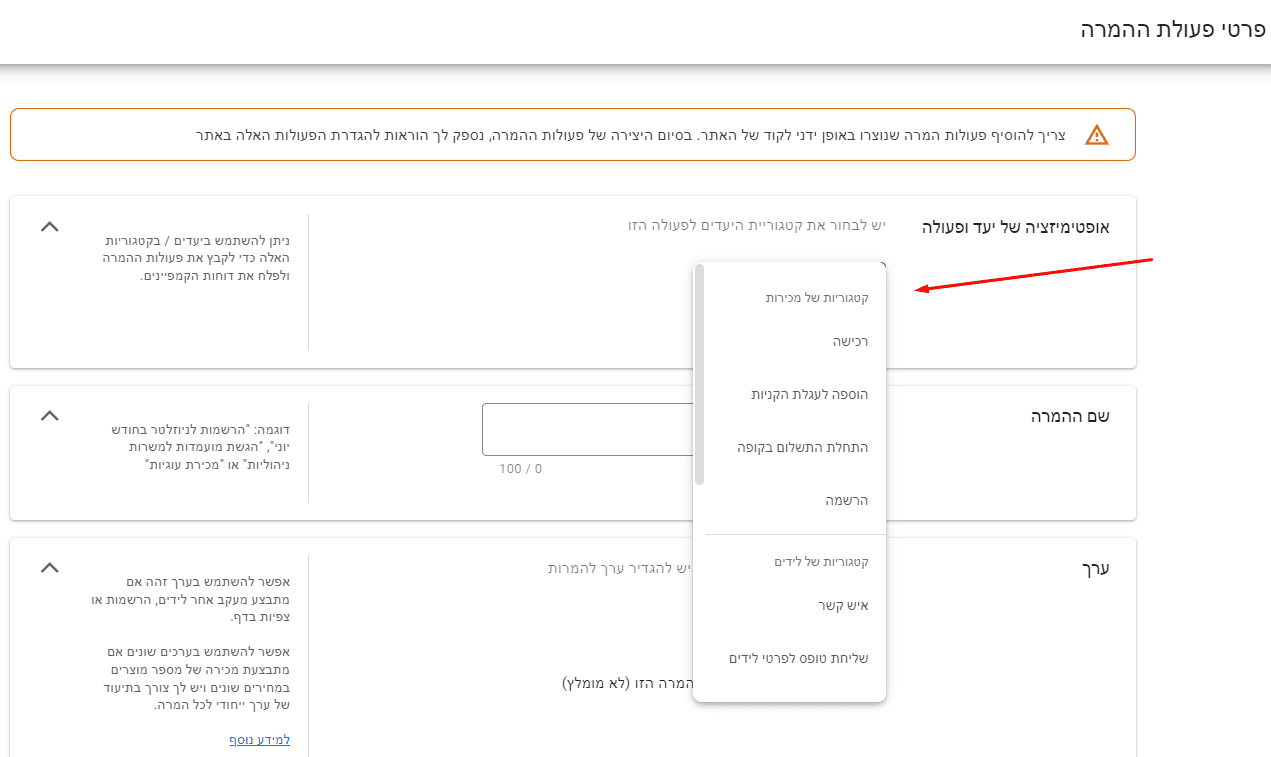Open the למידע נוסף link
The width and height of the screenshot is (1271, 757).
click(259, 740)
